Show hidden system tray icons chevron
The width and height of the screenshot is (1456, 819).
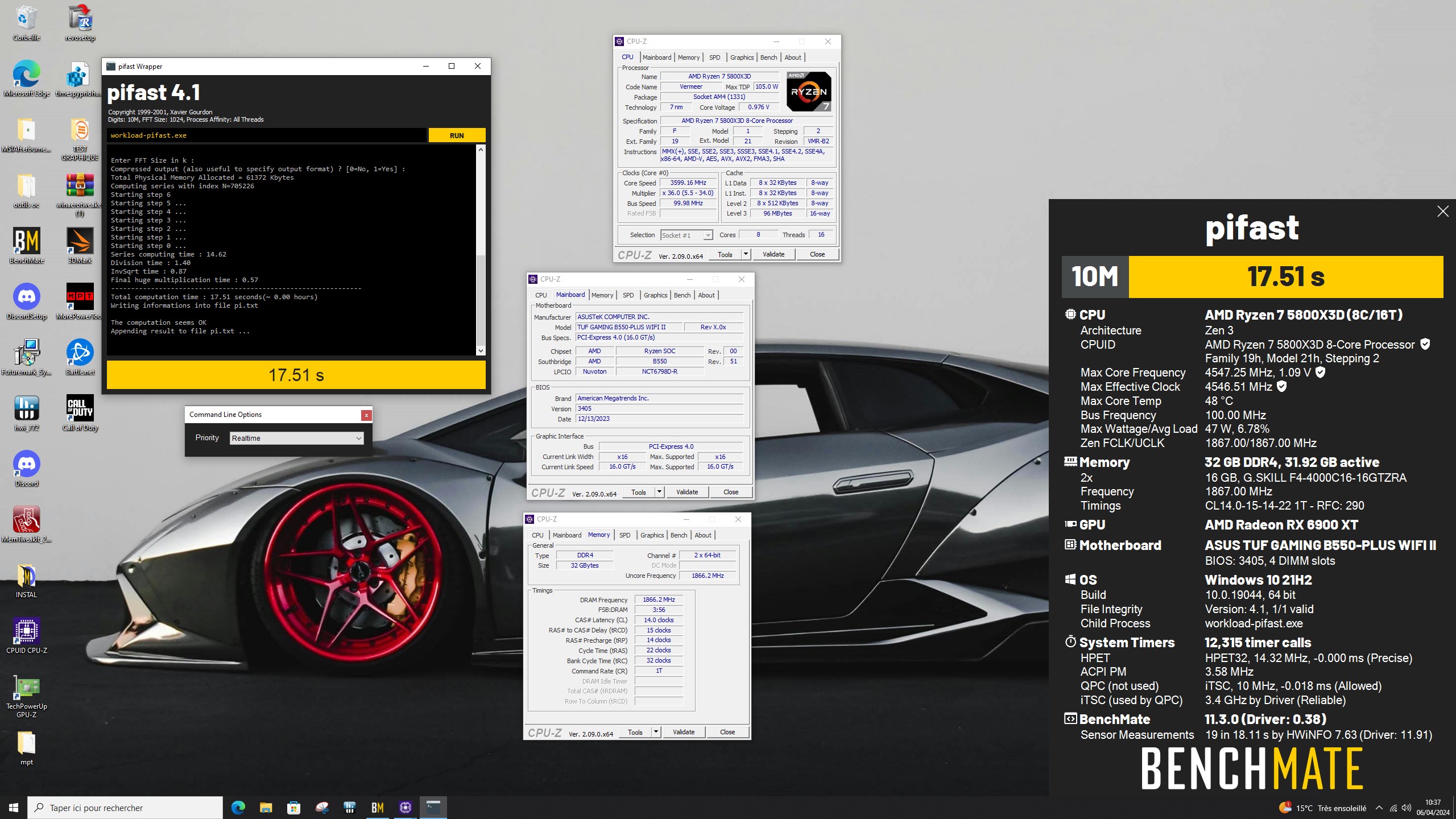[x=1379, y=808]
